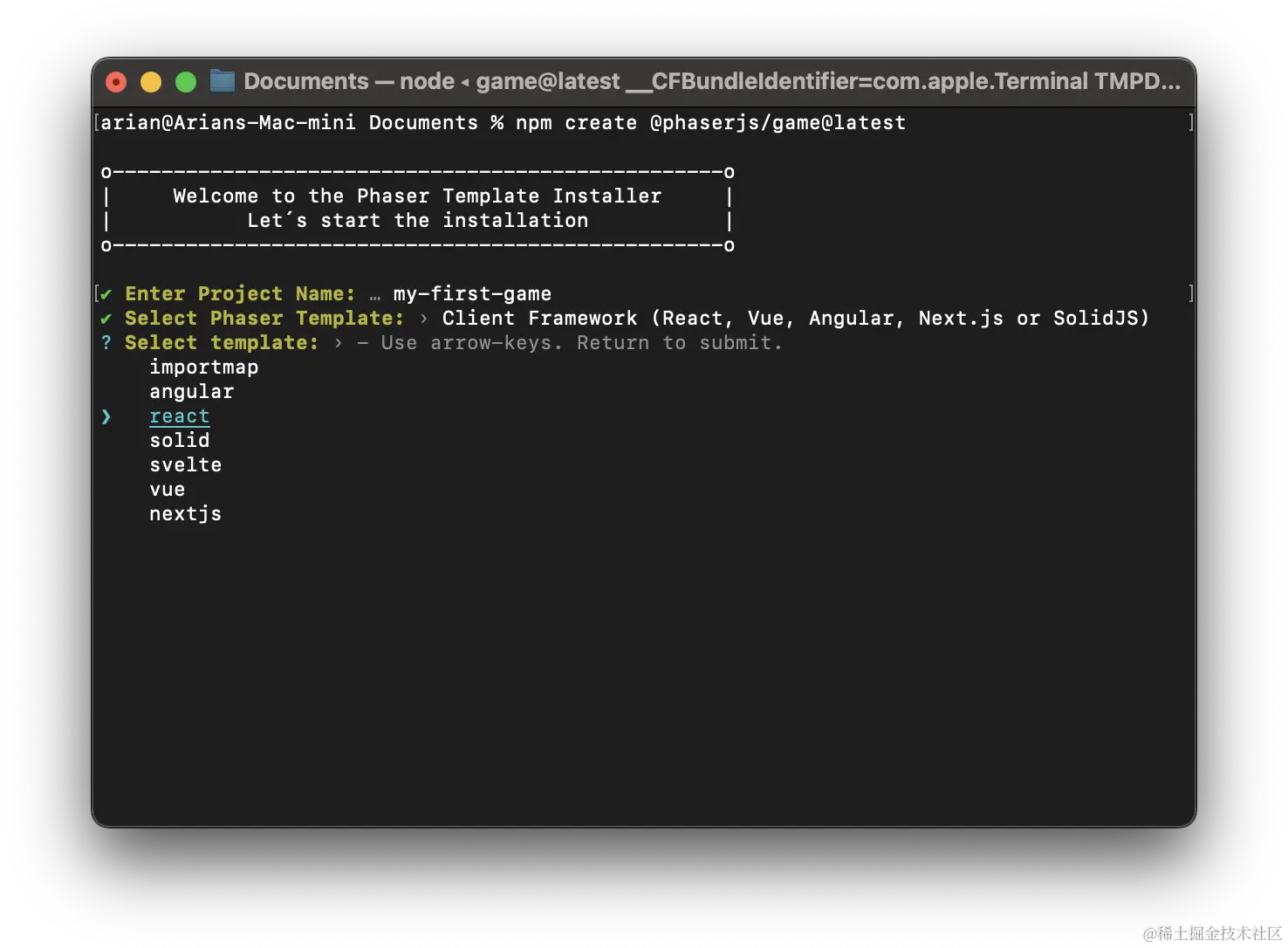Click the green checkmark beside Select Phaser Template
Image resolution: width=1288 pixels, height=948 pixels.
point(106,319)
